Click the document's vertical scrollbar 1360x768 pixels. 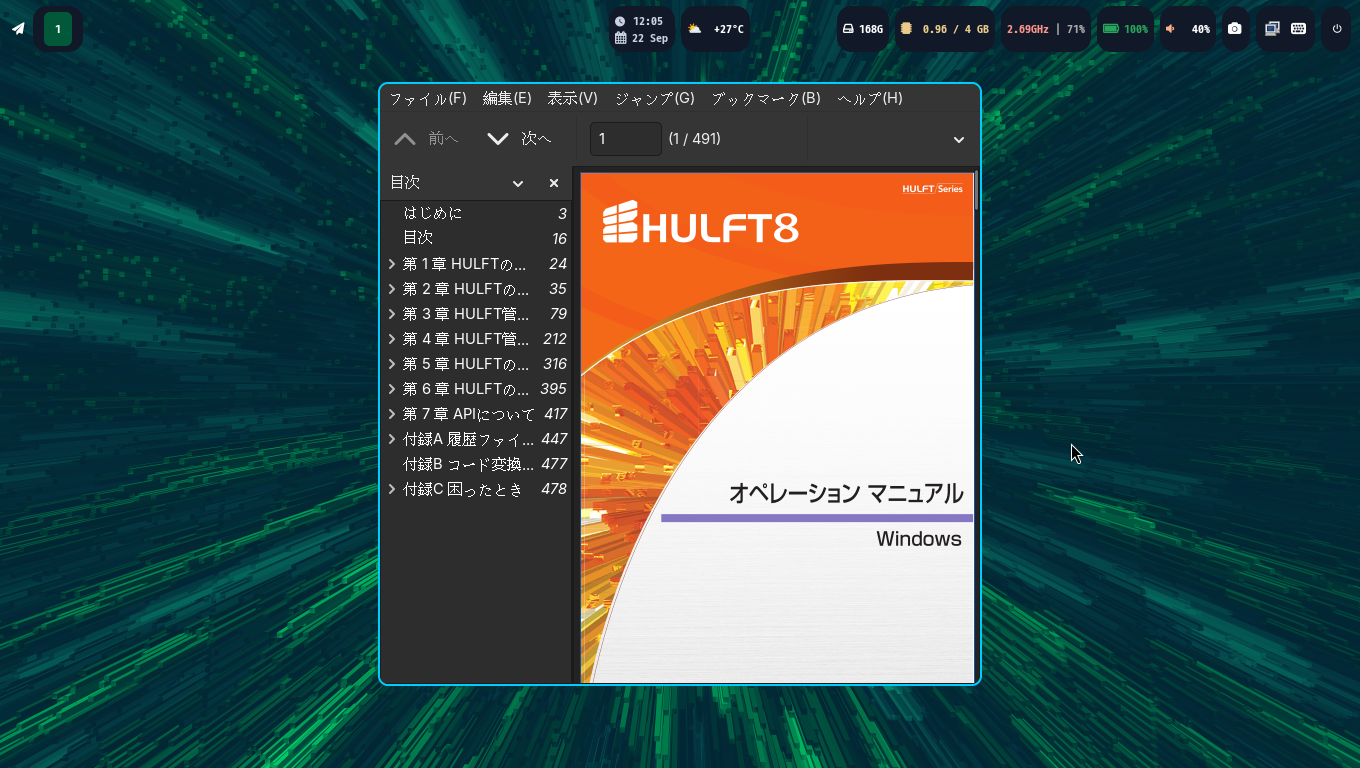pyautogui.click(x=976, y=190)
